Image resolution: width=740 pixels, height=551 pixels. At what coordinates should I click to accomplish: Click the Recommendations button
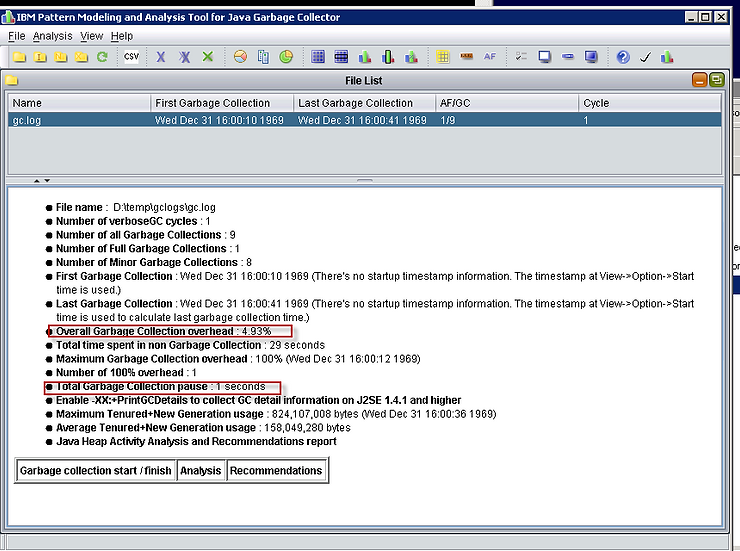point(276,470)
